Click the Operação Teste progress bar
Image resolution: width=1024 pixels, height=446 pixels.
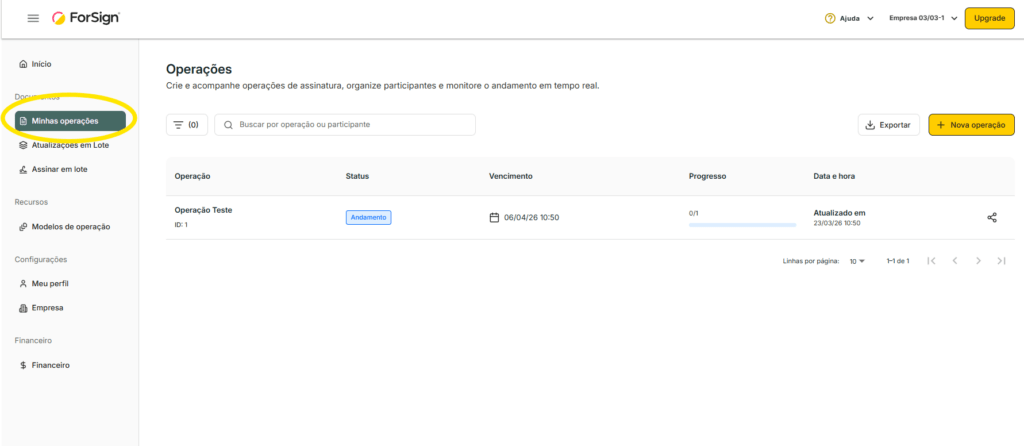pyautogui.click(x=742, y=225)
